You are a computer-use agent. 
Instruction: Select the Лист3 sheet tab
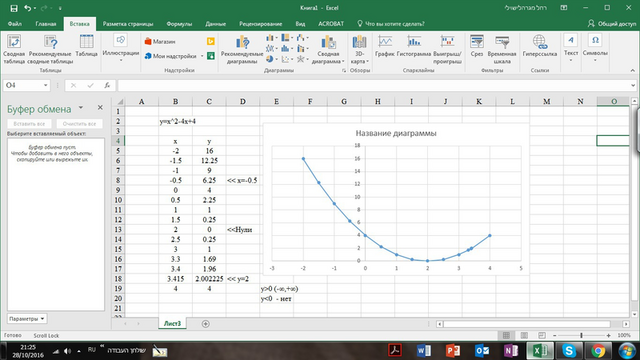(x=172, y=323)
